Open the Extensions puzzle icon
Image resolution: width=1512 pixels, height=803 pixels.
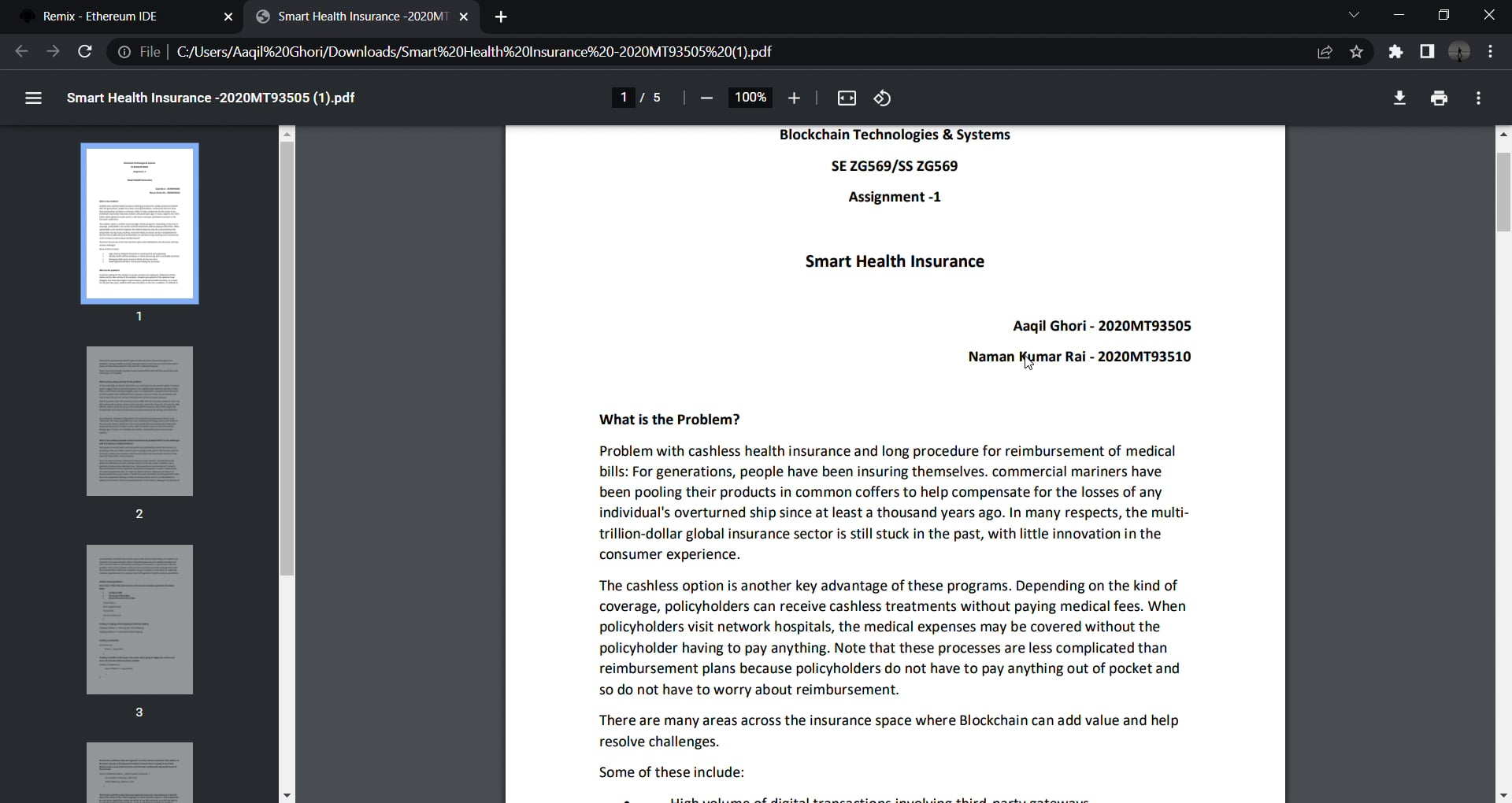(1395, 52)
